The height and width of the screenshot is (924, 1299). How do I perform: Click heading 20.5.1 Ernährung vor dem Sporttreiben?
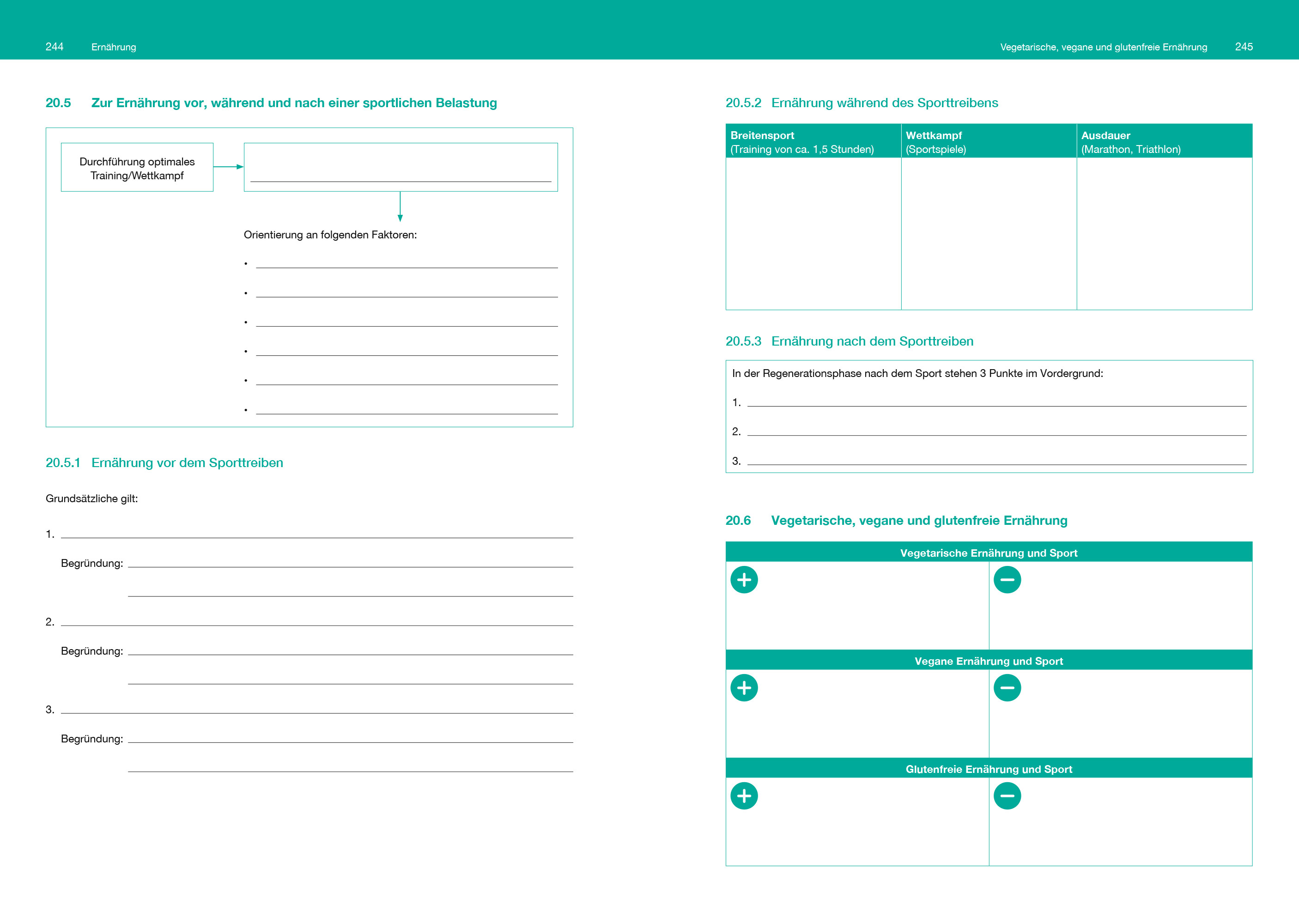[x=164, y=462]
